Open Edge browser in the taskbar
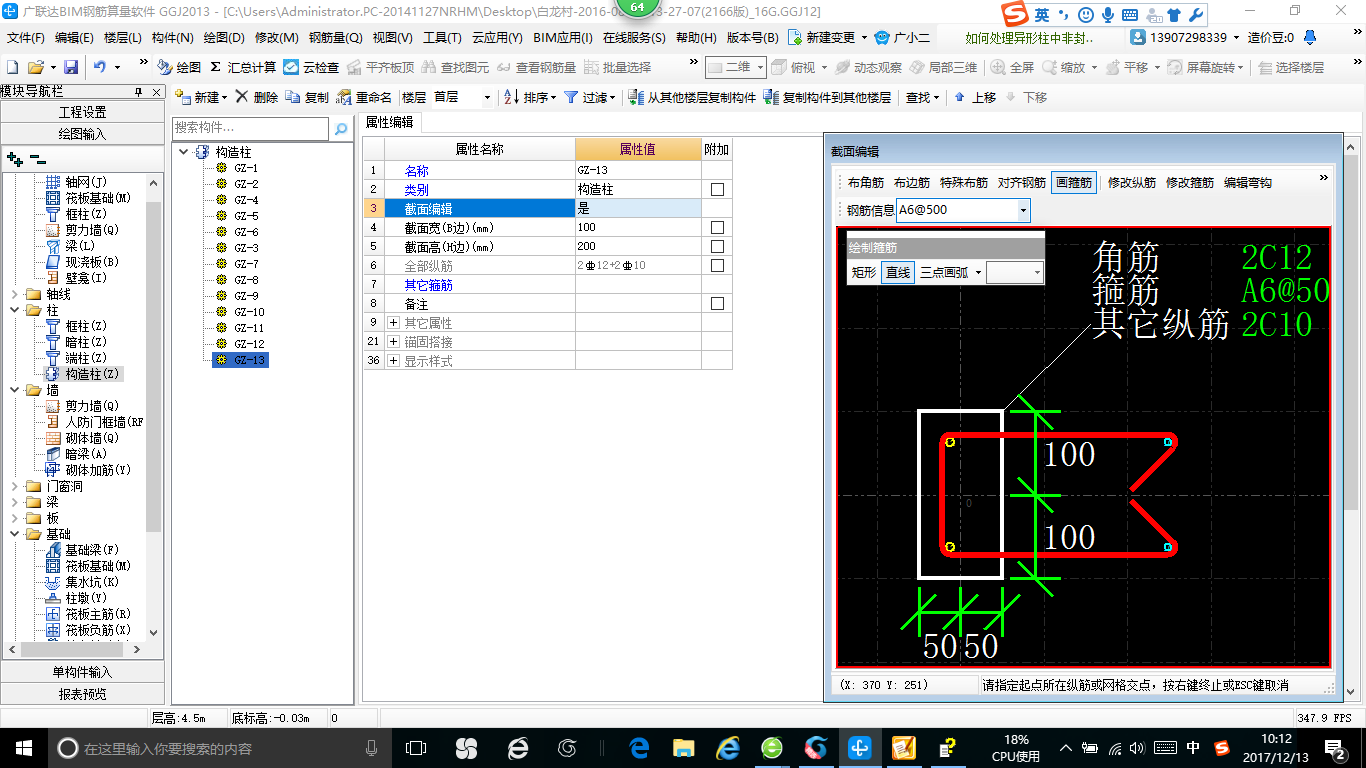1366x768 pixels. coord(639,747)
